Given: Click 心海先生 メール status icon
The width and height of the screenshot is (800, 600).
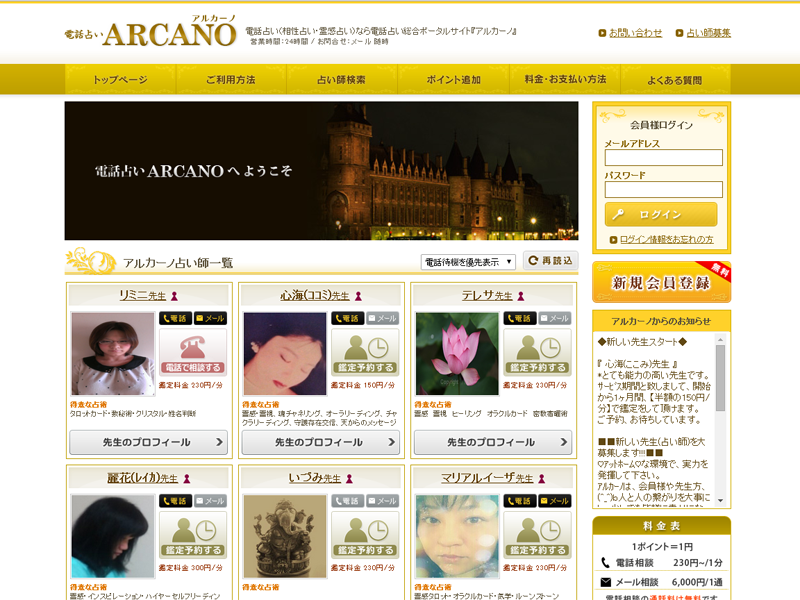Looking at the screenshot, I should (383, 318).
